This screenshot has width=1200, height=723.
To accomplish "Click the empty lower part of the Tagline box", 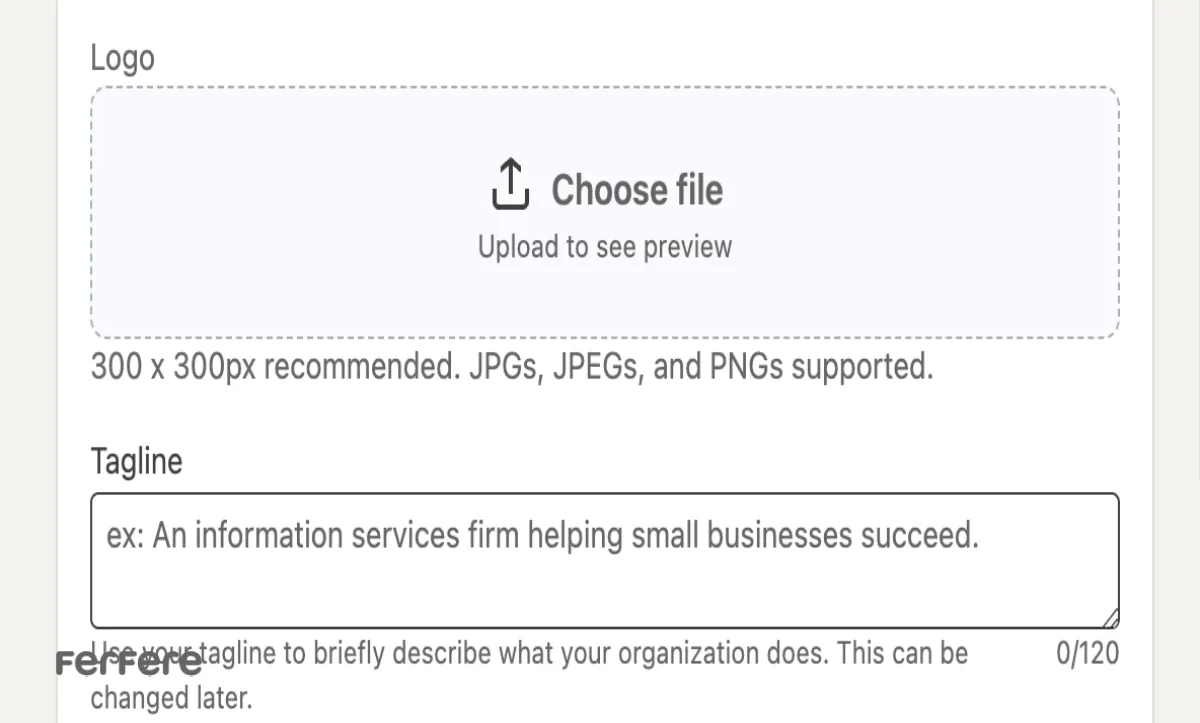I will click(x=605, y=595).
